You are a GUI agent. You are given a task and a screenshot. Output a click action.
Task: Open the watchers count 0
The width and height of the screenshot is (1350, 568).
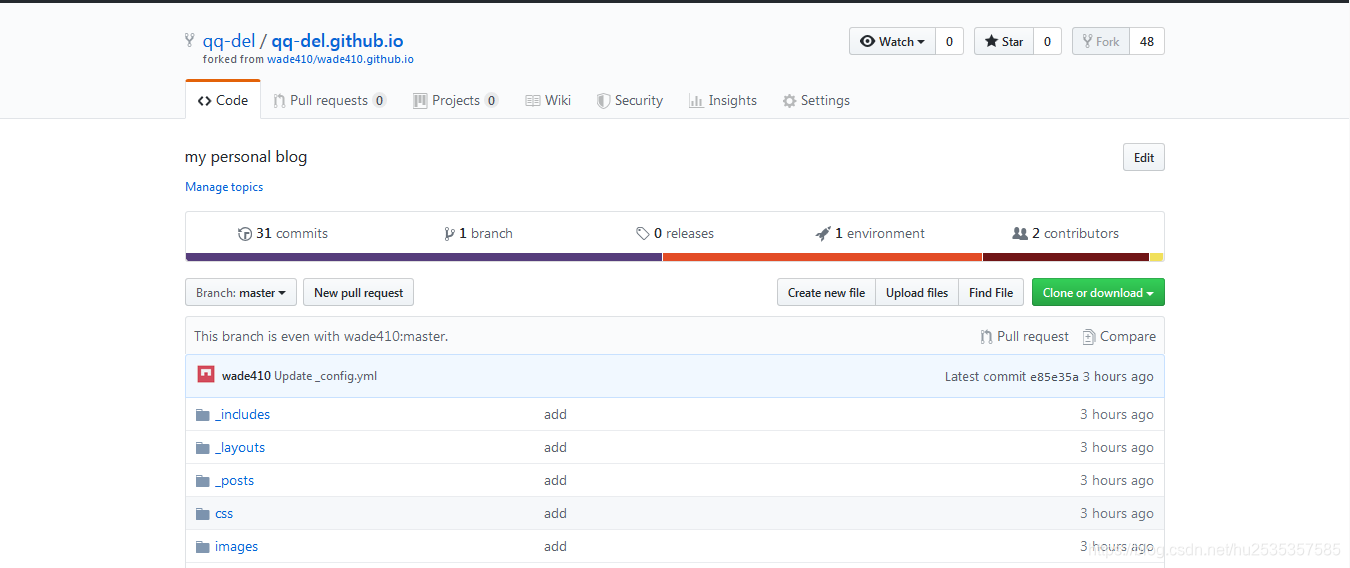point(949,41)
